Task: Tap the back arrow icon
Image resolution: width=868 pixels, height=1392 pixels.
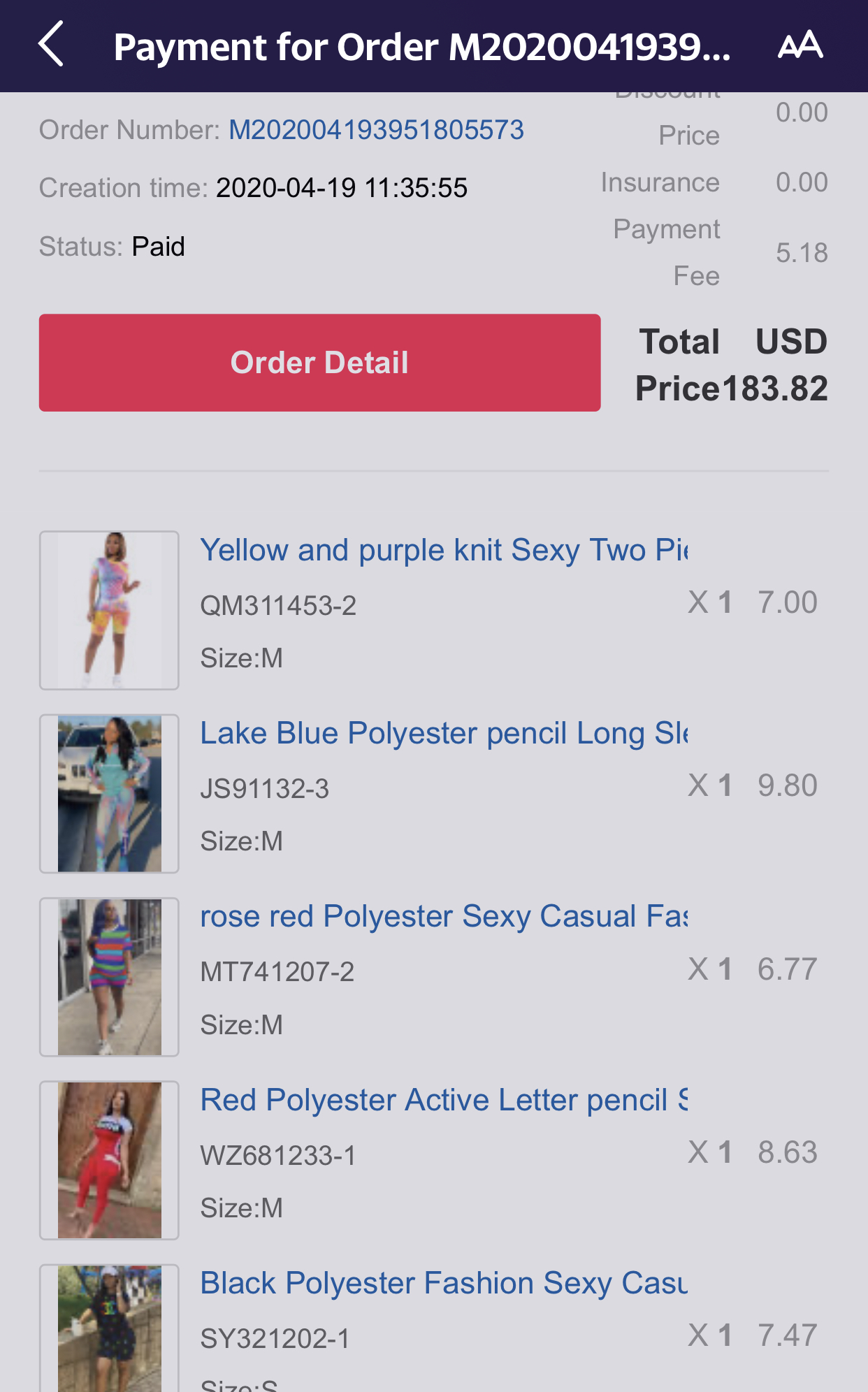Action: pos(51,44)
